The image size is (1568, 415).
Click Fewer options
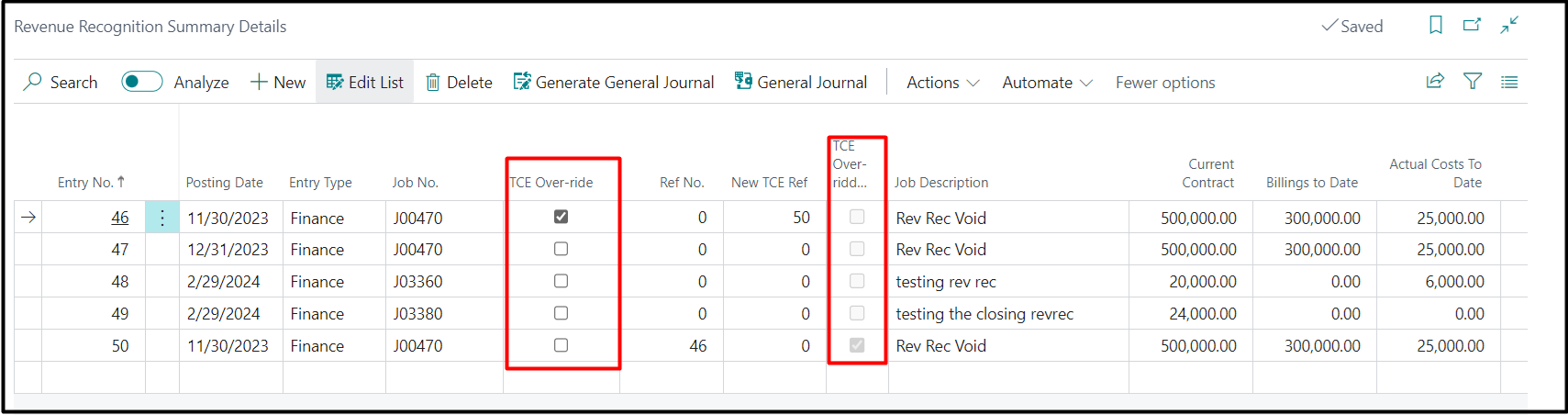point(1165,83)
